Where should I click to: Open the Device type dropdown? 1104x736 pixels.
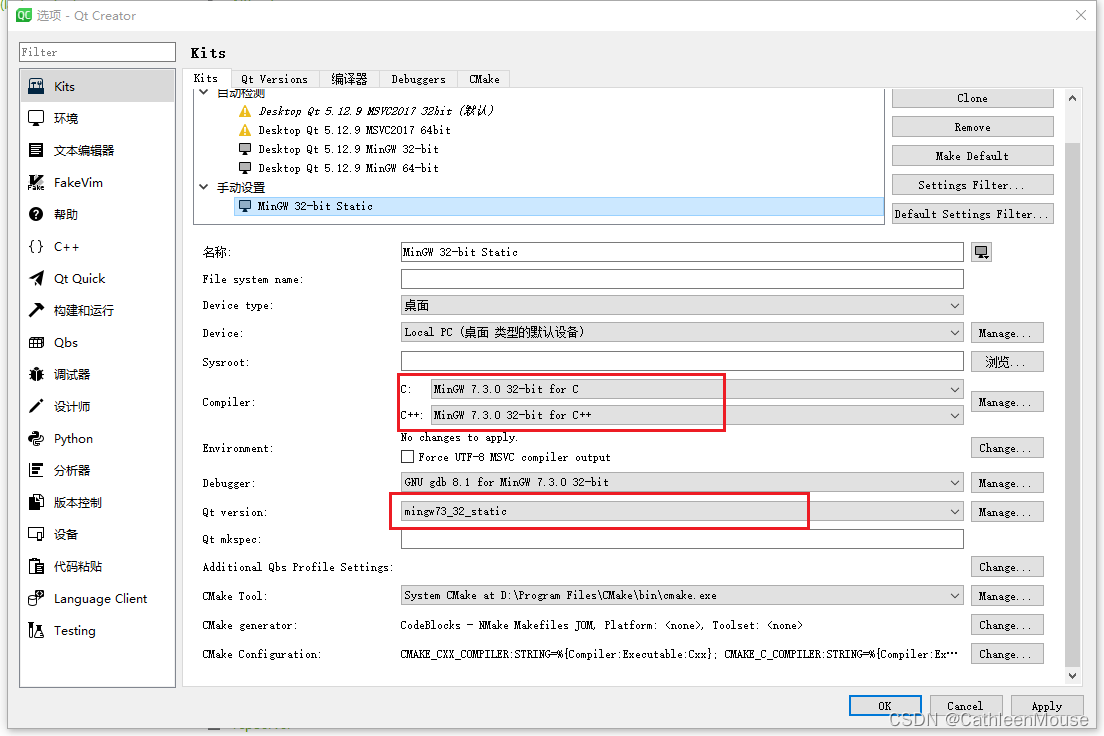click(x=682, y=306)
